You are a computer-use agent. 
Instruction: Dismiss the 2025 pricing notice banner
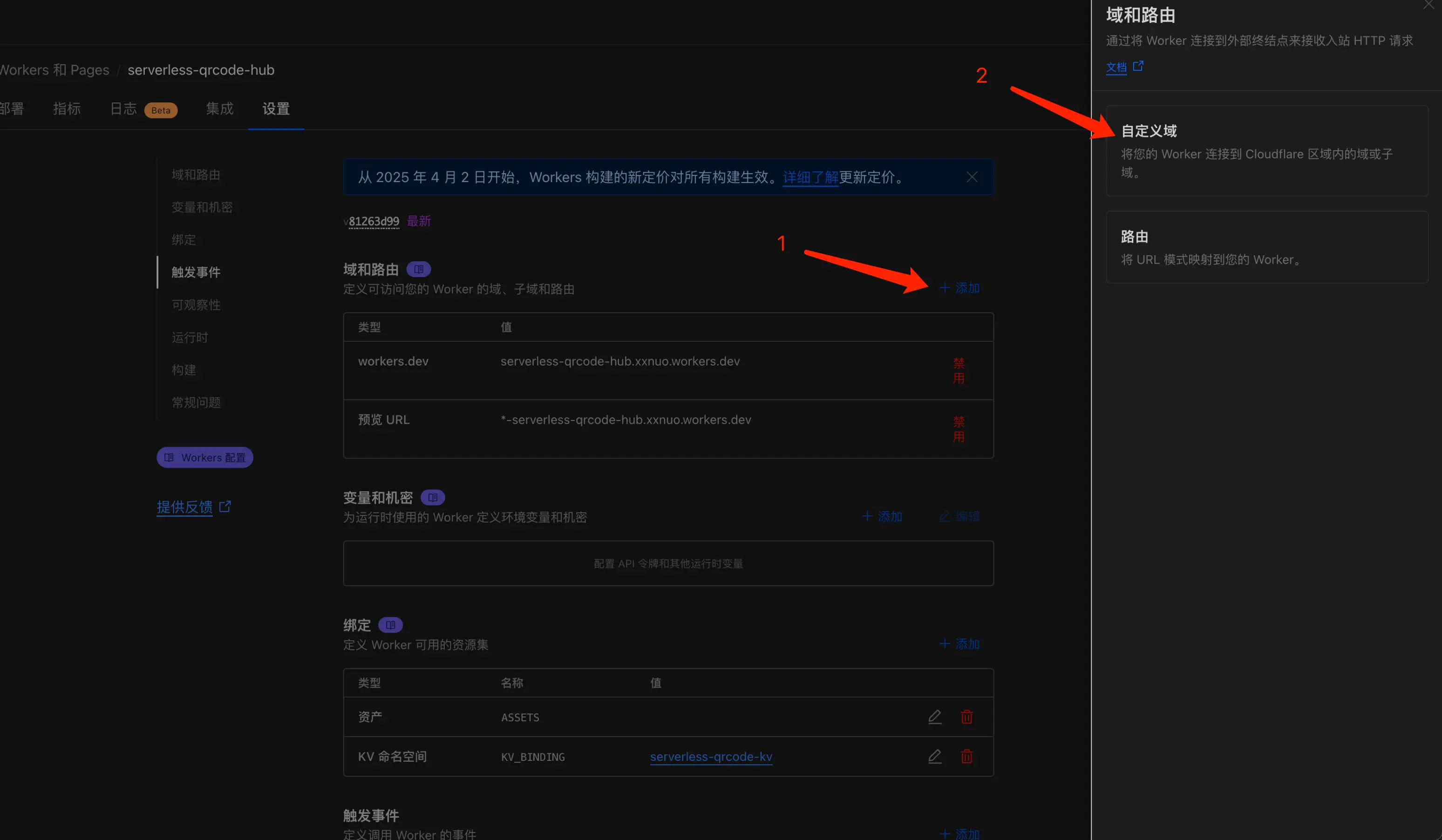click(x=972, y=177)
